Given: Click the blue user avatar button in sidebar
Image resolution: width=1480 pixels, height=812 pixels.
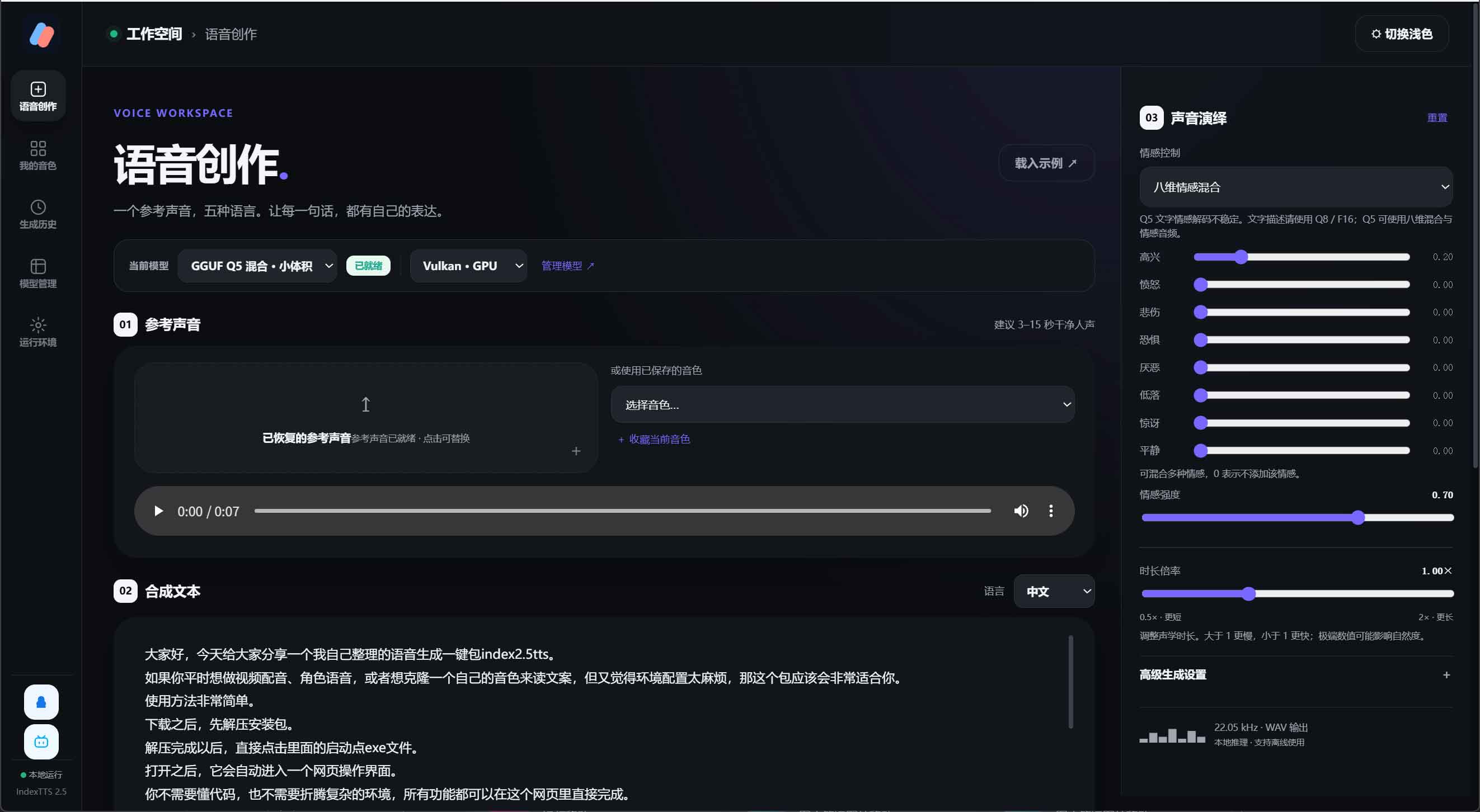Looking at the screenshot, I should tap(41, 702).
